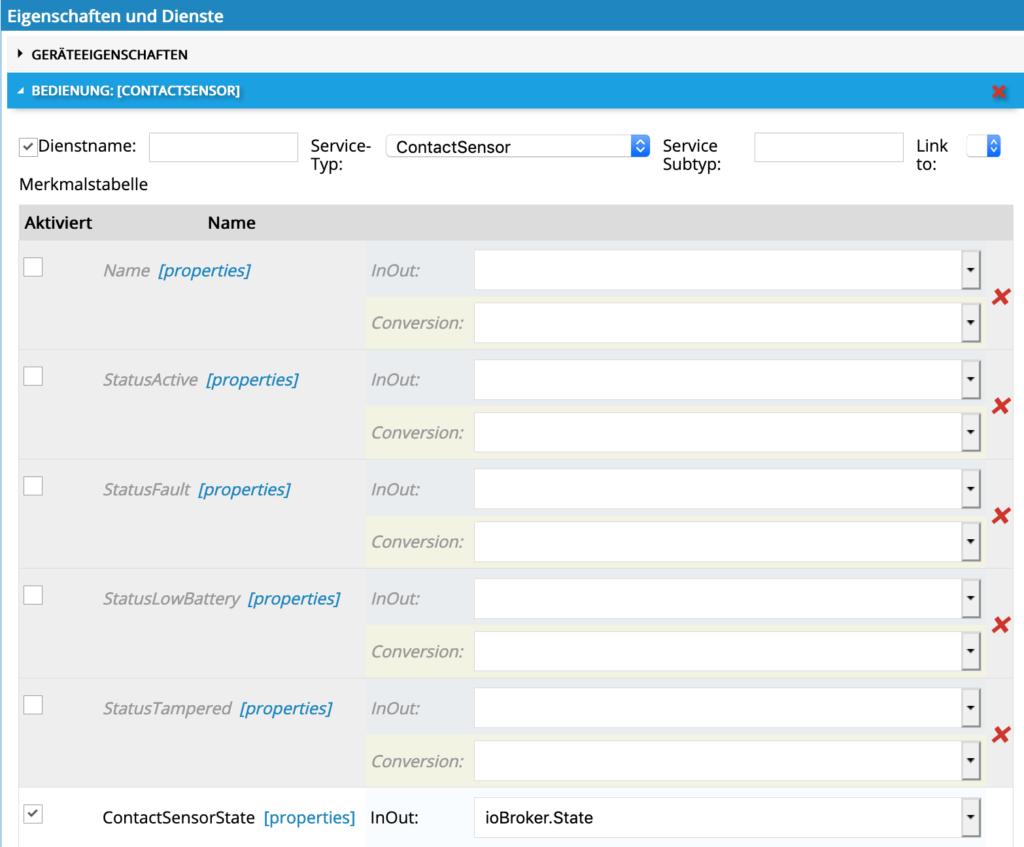Image resolution: width=1024 pixels, height=847 pixels.
Task: Focus the Dienstname input field
Action: coord(223,147)
